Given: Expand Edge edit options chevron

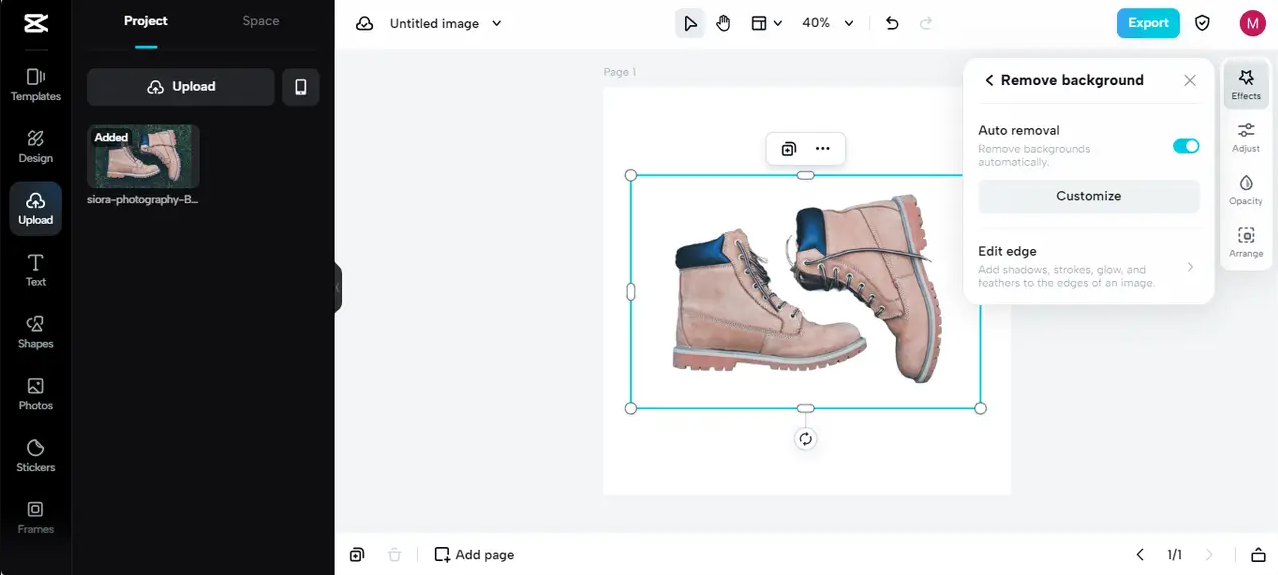Looking at the screenshot, I should (1190, 267).
